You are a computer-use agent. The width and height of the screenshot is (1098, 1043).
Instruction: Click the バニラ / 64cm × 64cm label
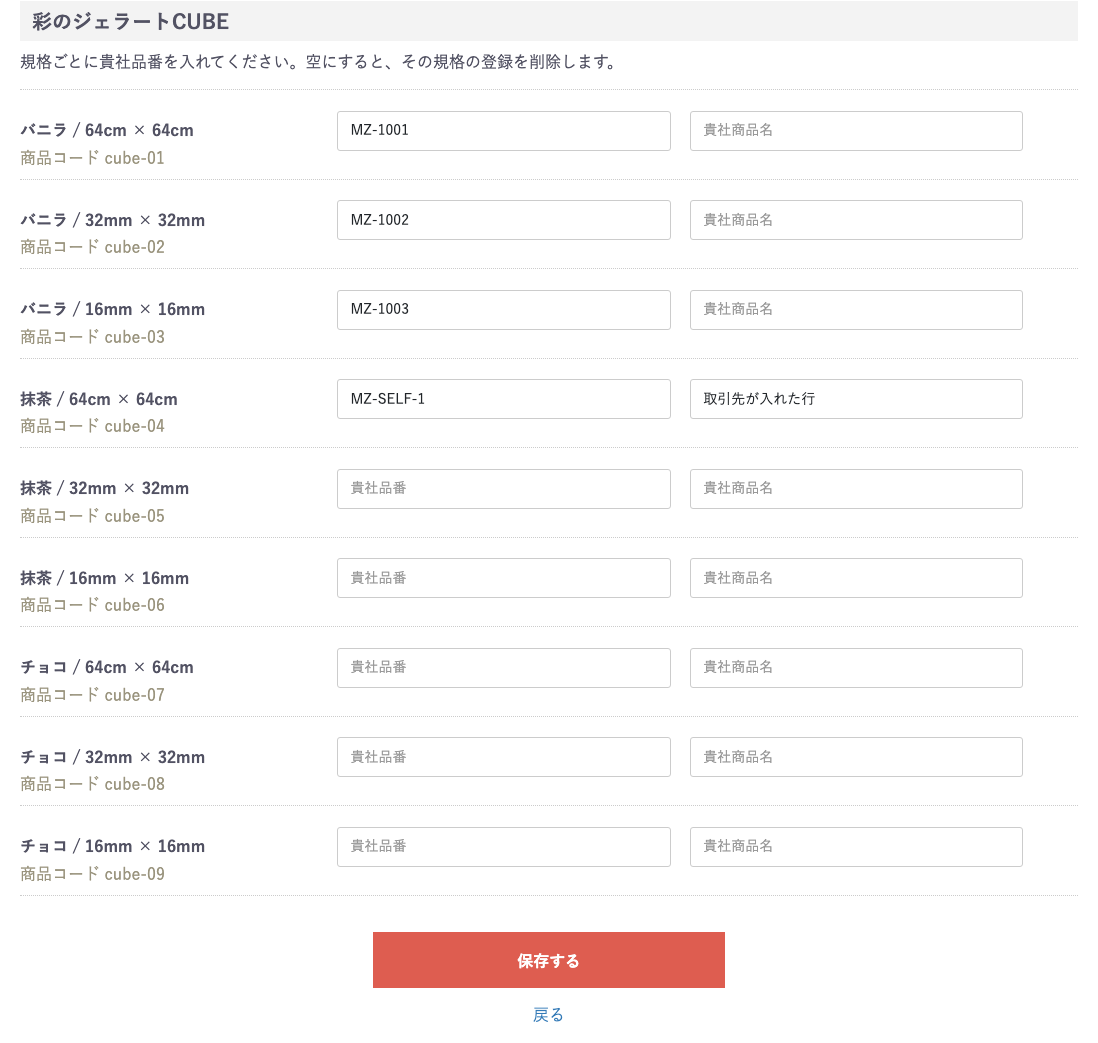click(x=107, y=130)
